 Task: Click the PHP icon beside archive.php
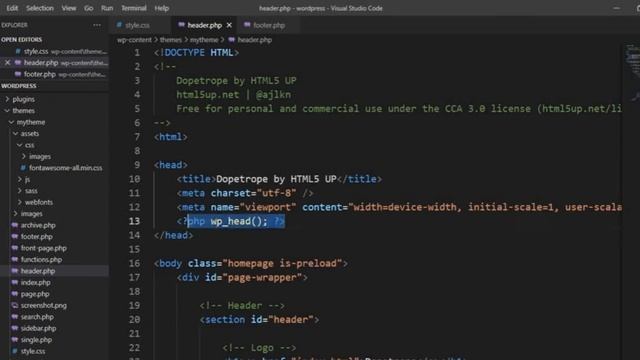[x=15, y=225]
